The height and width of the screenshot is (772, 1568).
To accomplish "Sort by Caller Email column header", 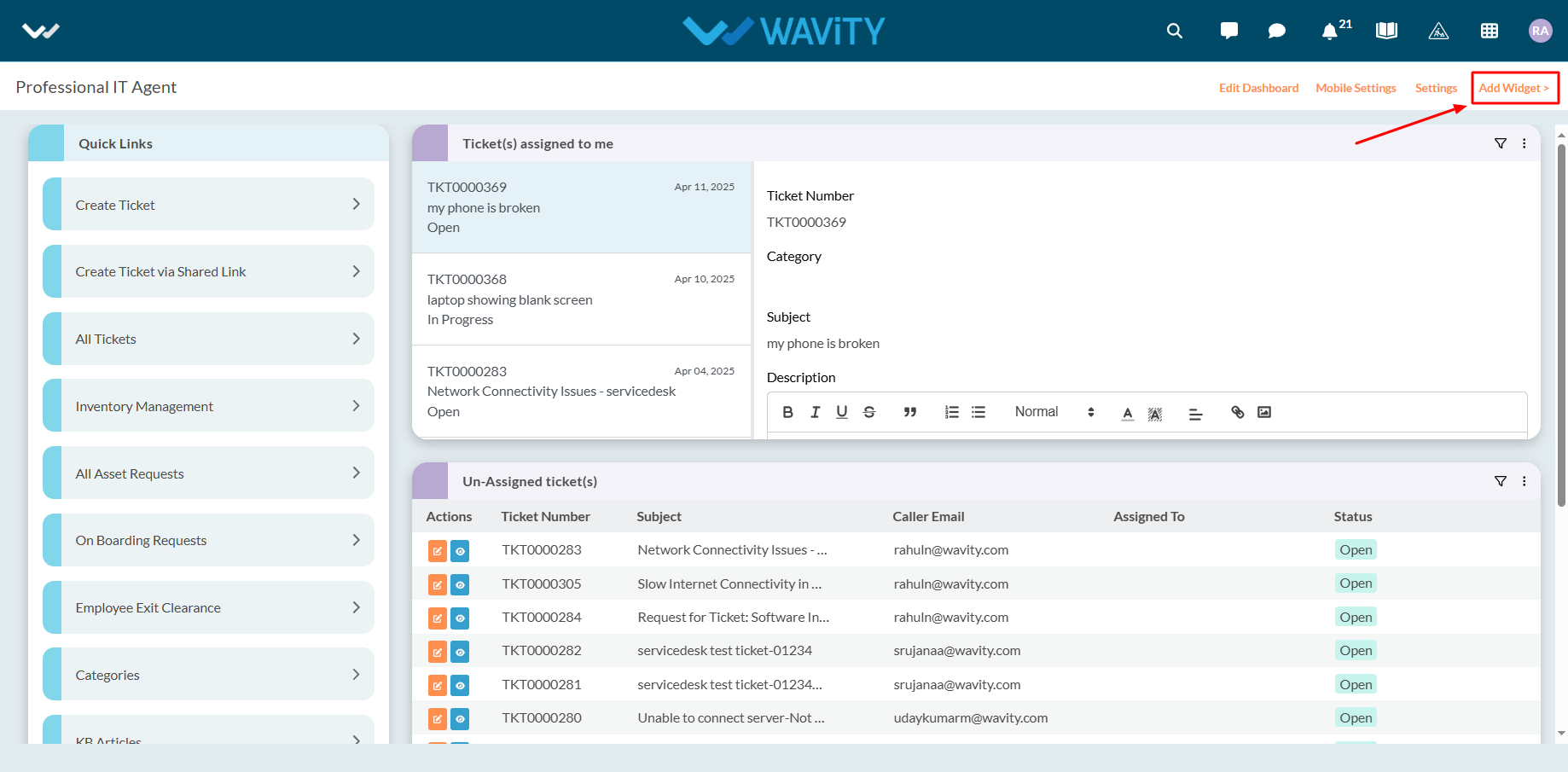I will [x=928, y=516].
